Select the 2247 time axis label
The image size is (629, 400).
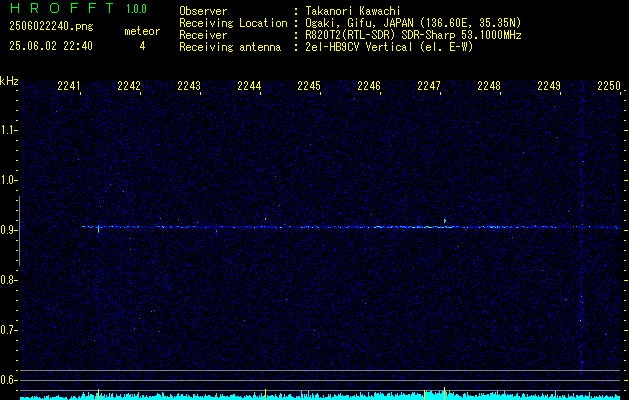coord(429,86)
